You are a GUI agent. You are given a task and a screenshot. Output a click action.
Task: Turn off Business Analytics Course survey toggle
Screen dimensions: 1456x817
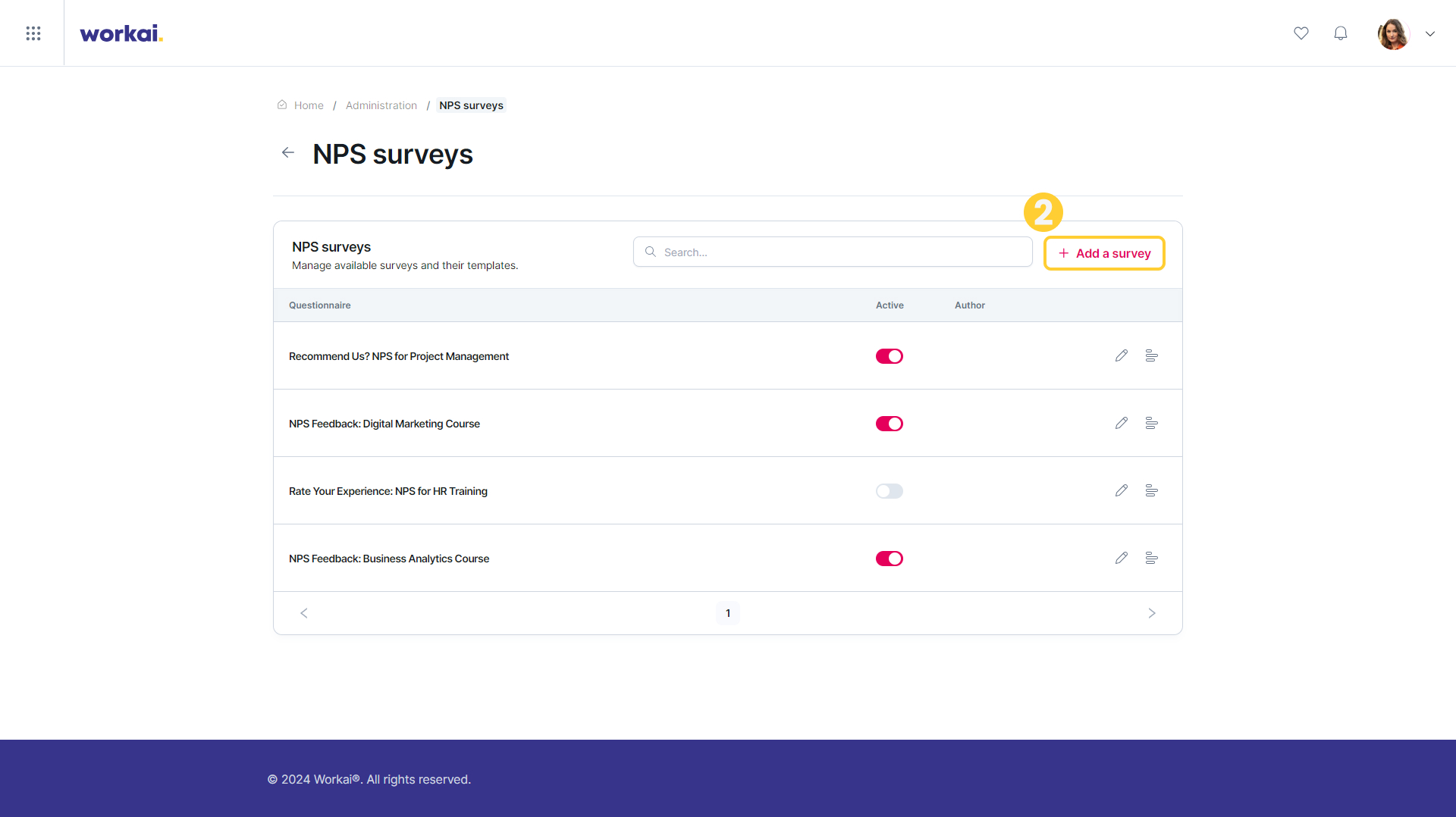coord(890,559)
